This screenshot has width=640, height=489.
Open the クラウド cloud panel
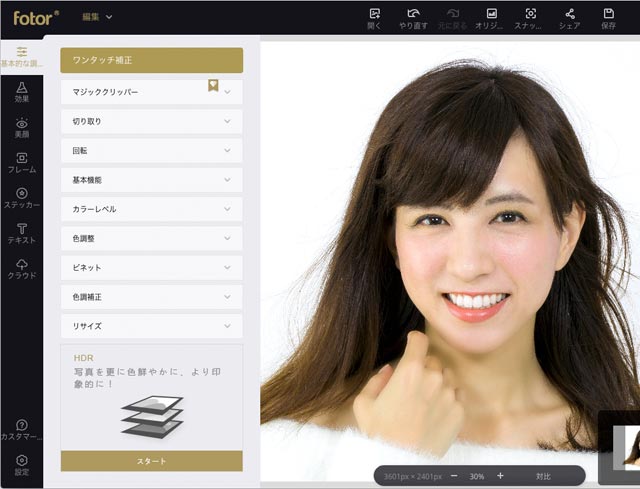22,269
